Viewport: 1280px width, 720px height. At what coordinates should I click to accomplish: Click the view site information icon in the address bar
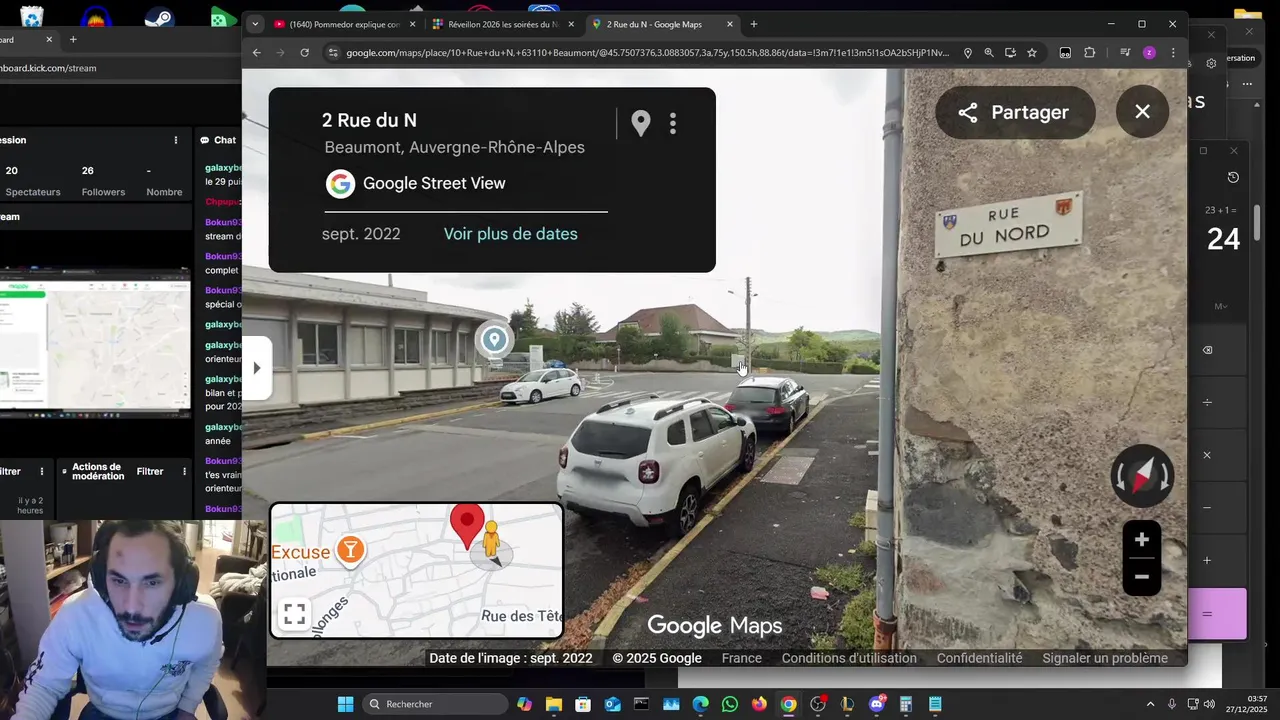pyautogui.click(x=333, y=53)
